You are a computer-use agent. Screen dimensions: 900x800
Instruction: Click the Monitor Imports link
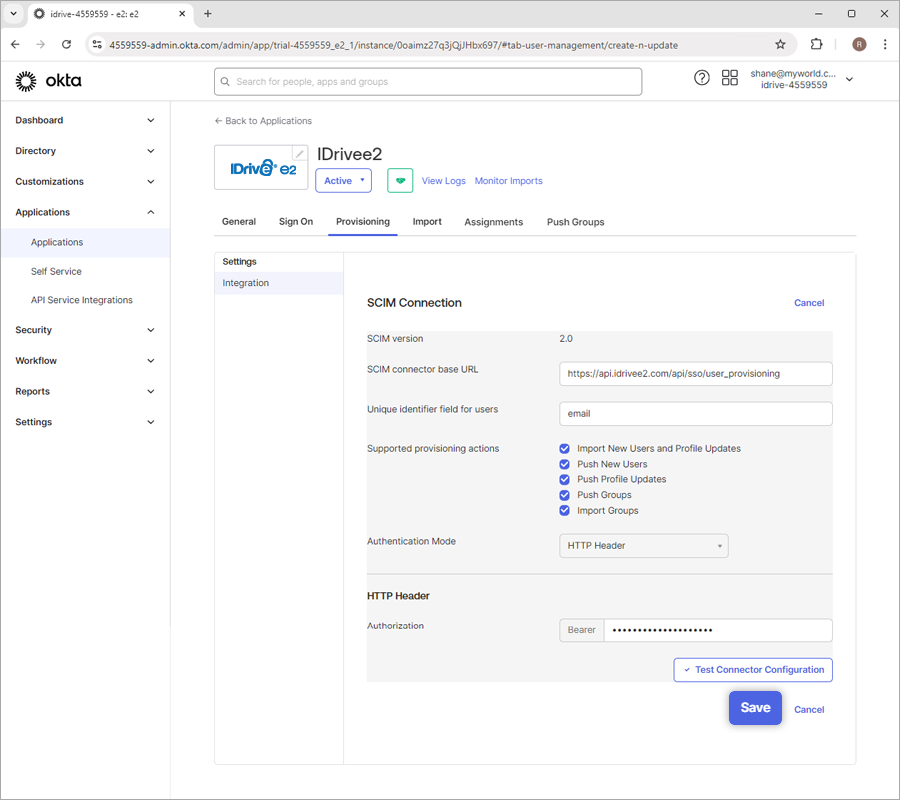point(509,181)
